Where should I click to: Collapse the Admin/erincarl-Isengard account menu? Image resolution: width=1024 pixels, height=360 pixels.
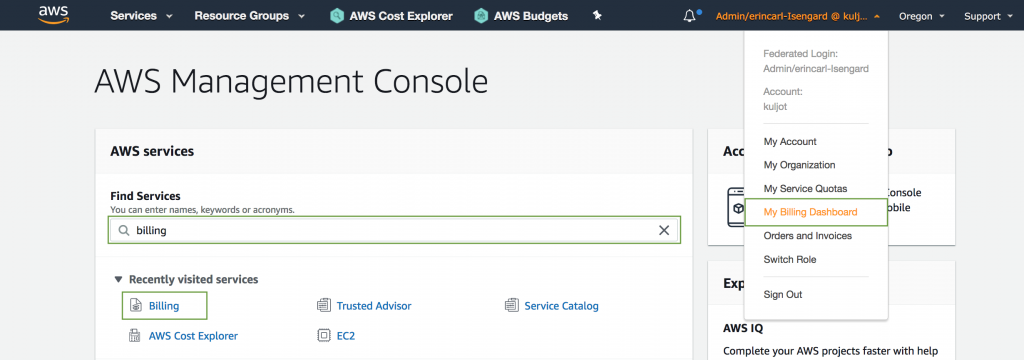pyautogui.click(x=797, y=16)
